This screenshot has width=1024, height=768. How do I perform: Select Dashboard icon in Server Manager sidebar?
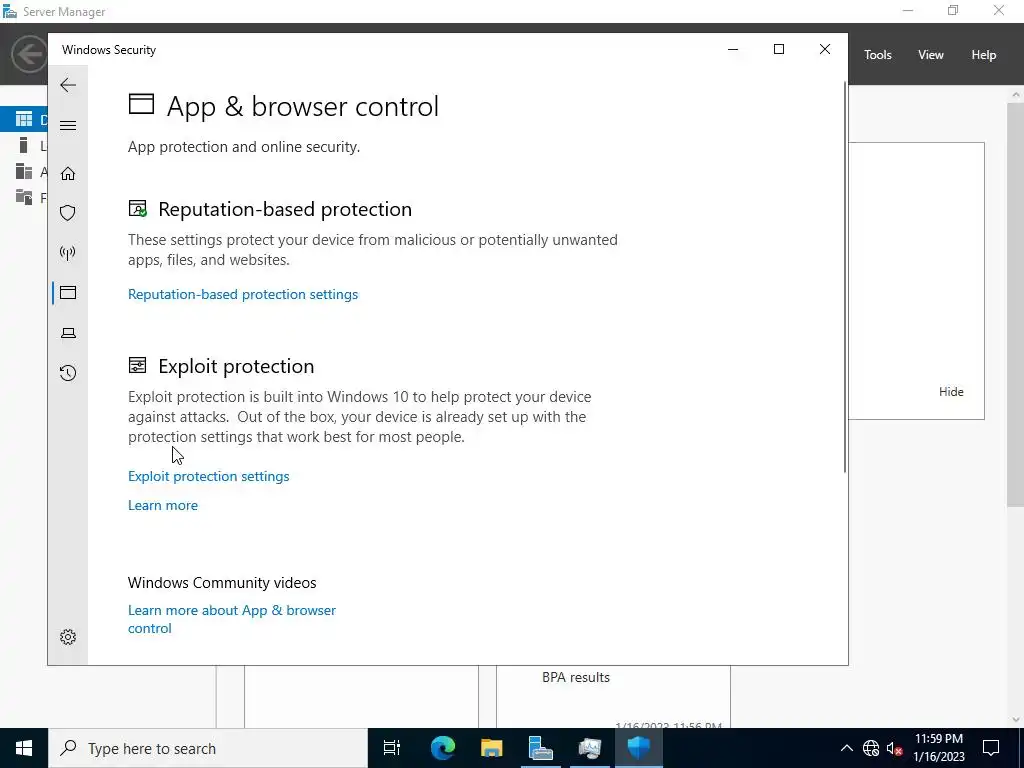tap(24, 119)
